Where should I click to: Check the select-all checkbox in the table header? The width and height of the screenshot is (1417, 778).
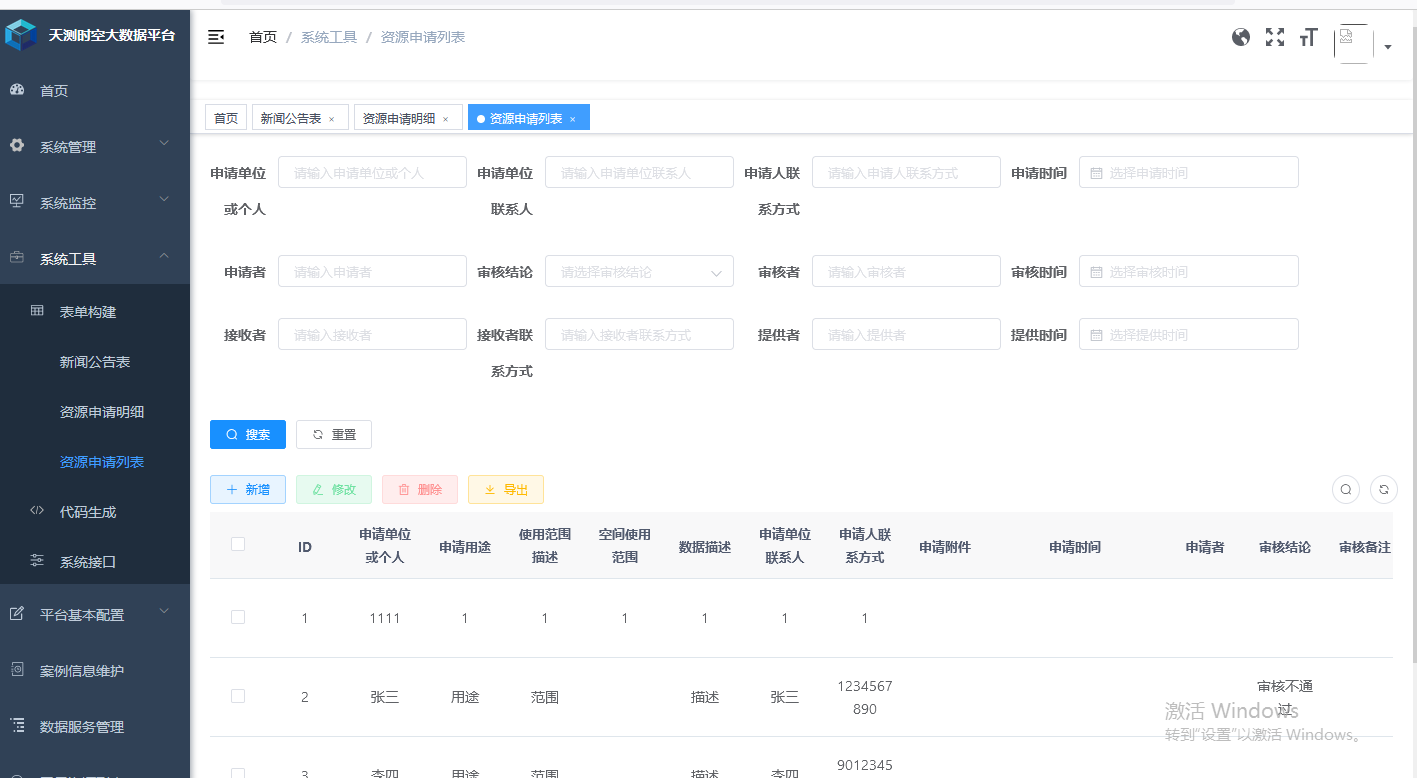pos(238,544)
